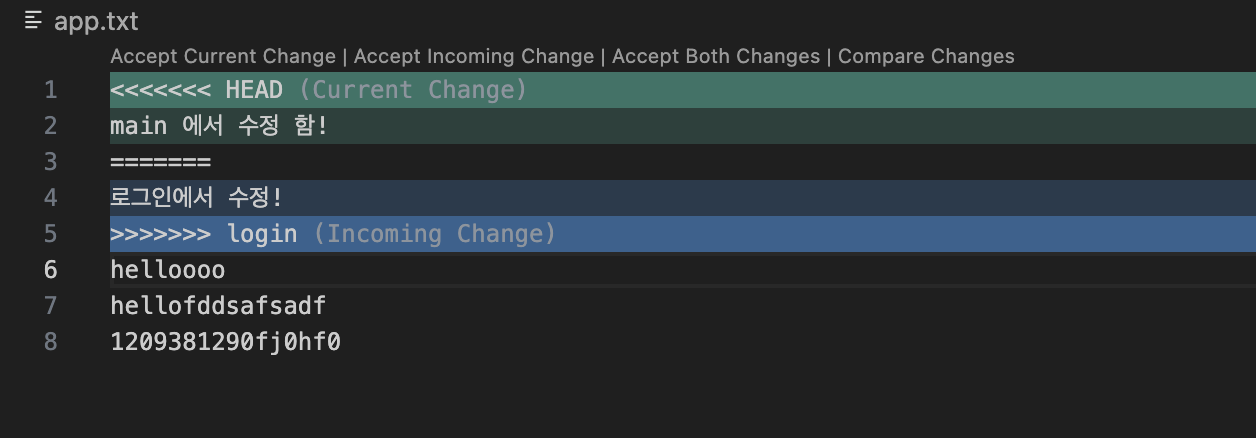Click the file icon beside app.txt
The height and width of the screenshot is (438, 1256).
coord(34,21)
